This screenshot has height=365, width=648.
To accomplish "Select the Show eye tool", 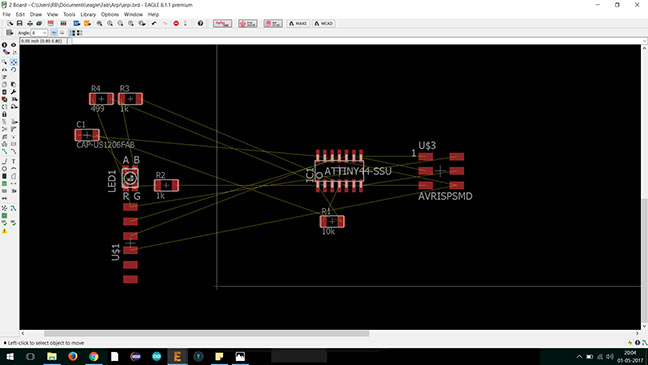I will point(14,45).
